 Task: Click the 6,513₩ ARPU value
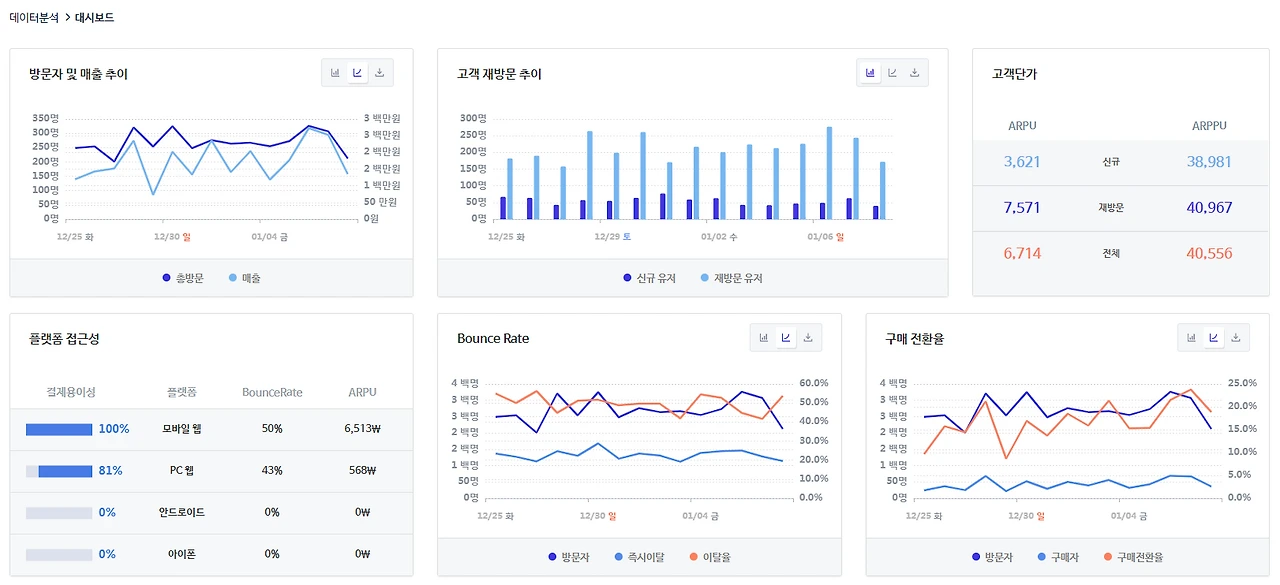pos(362,429)
